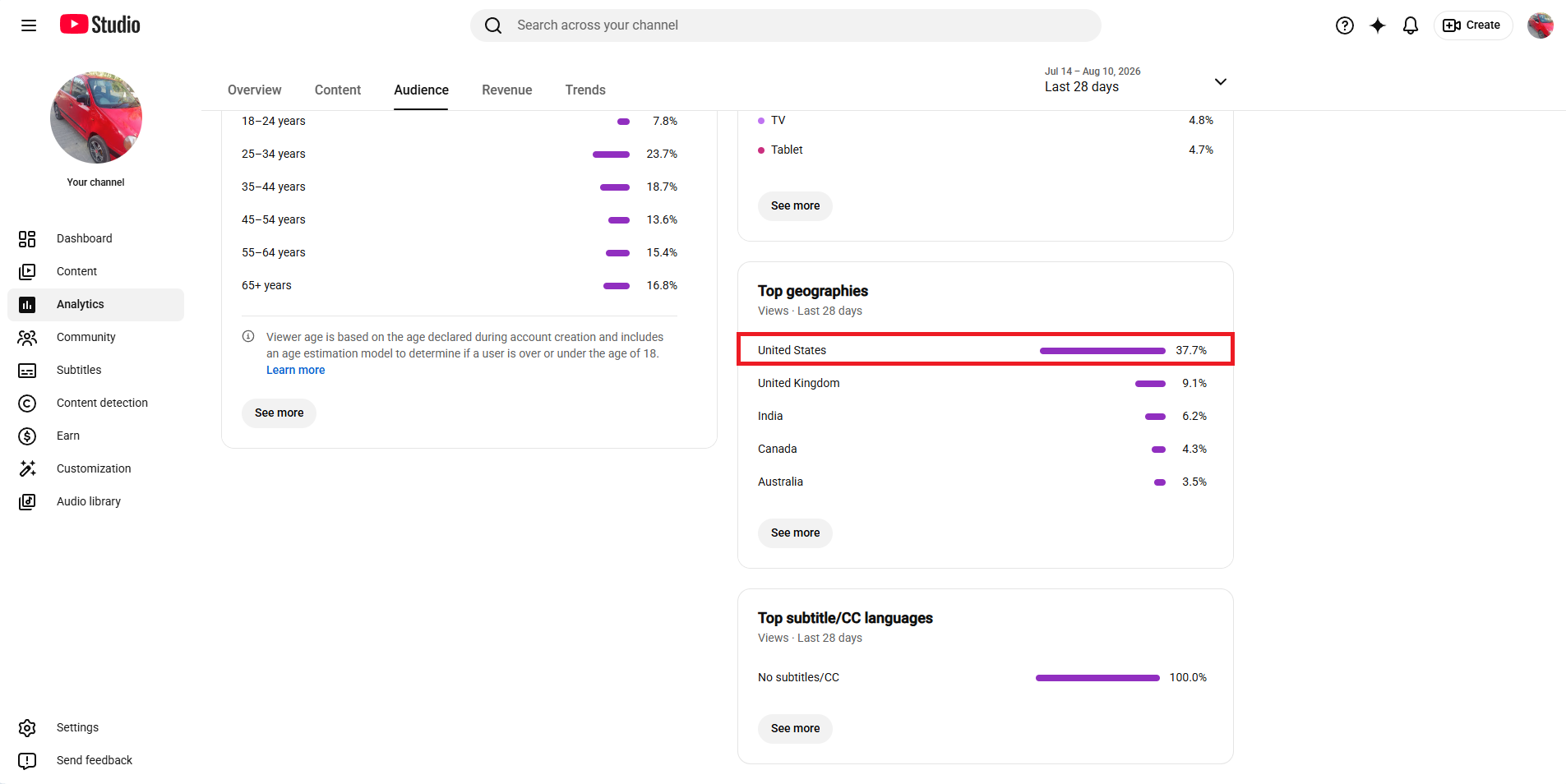Click See more under Top subtitle/CC languages
This screenshot has width=1566, height=784.
795,728
